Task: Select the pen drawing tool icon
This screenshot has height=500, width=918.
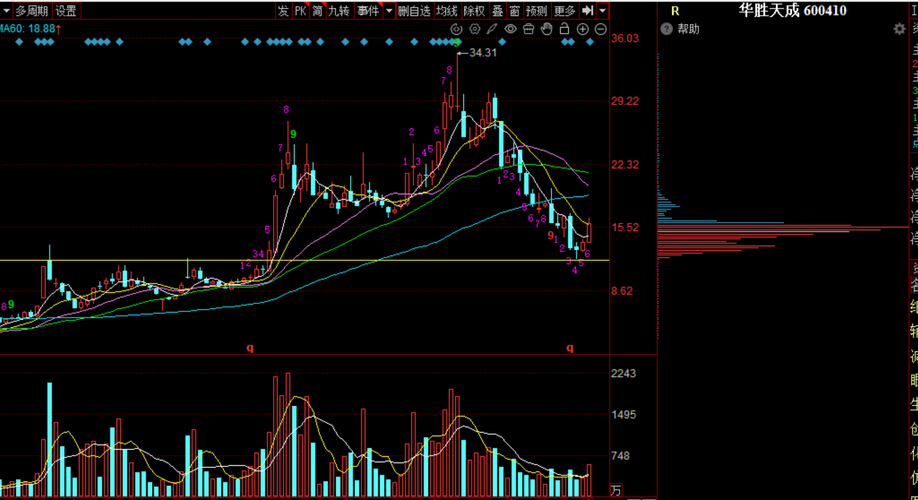Action: [492, 29]
